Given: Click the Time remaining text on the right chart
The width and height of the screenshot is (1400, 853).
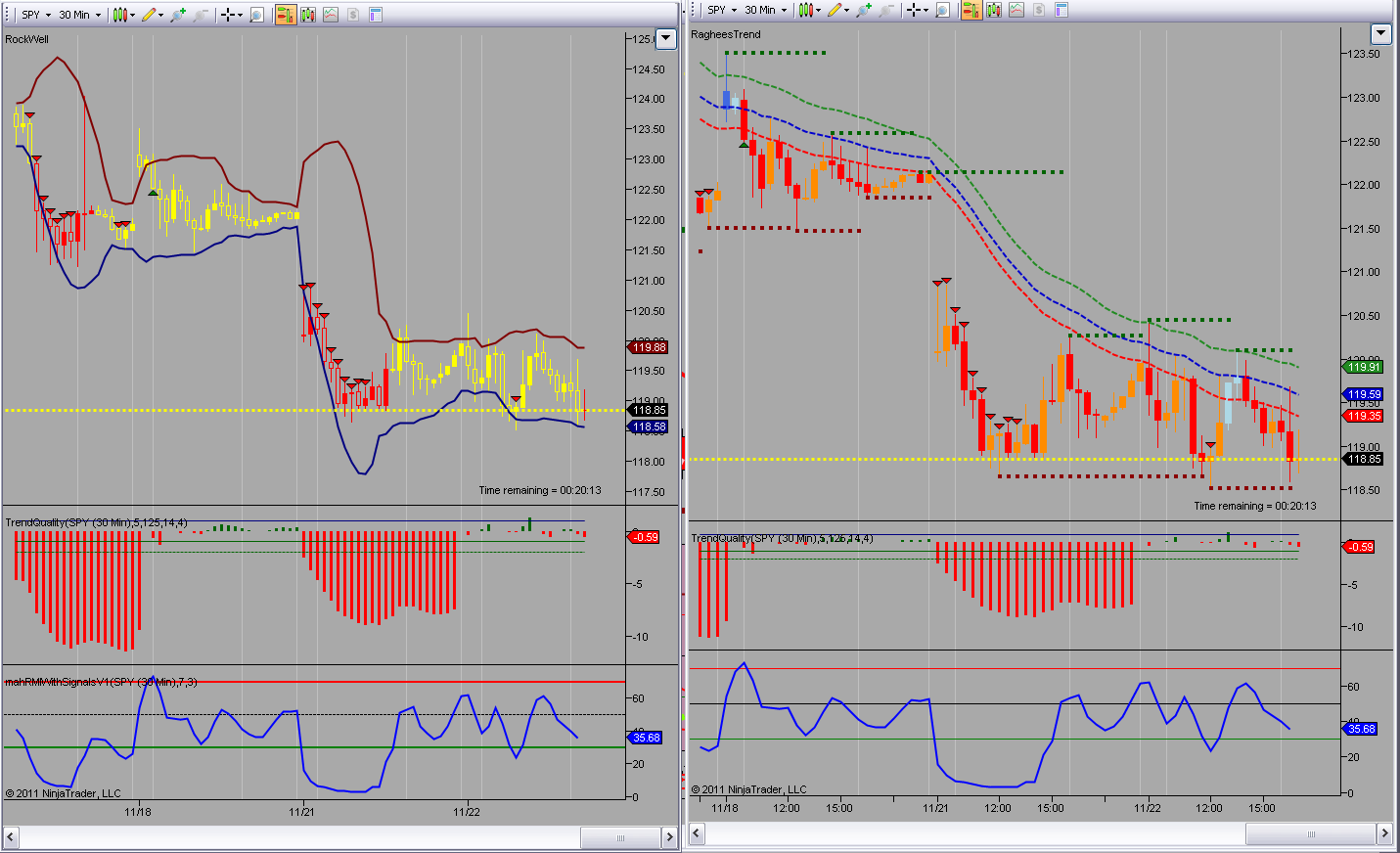Looking at the screenshot, I should [1255, 506].
